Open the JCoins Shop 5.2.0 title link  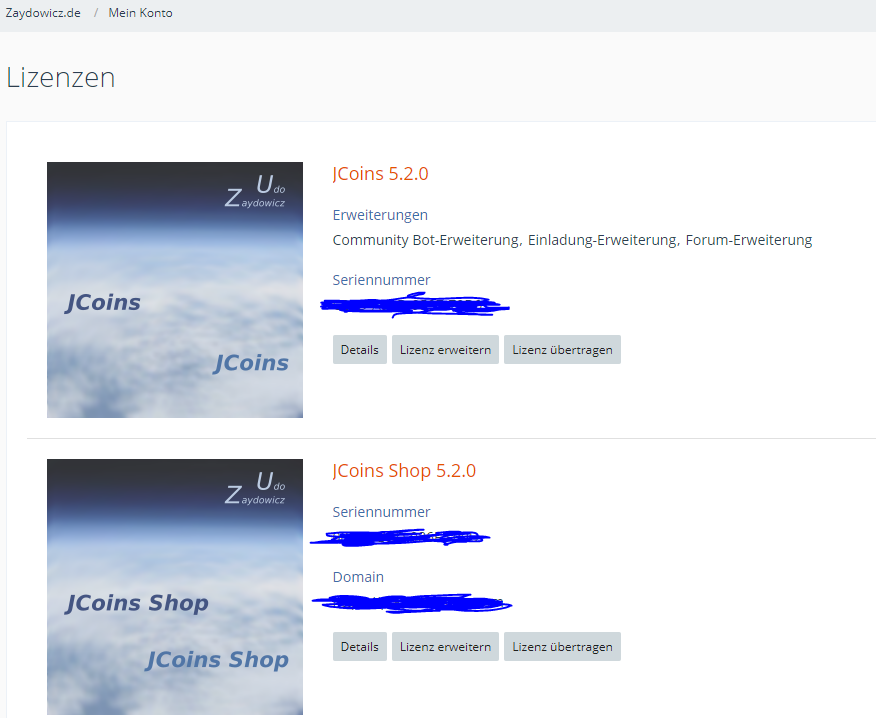tap(404, 471)
